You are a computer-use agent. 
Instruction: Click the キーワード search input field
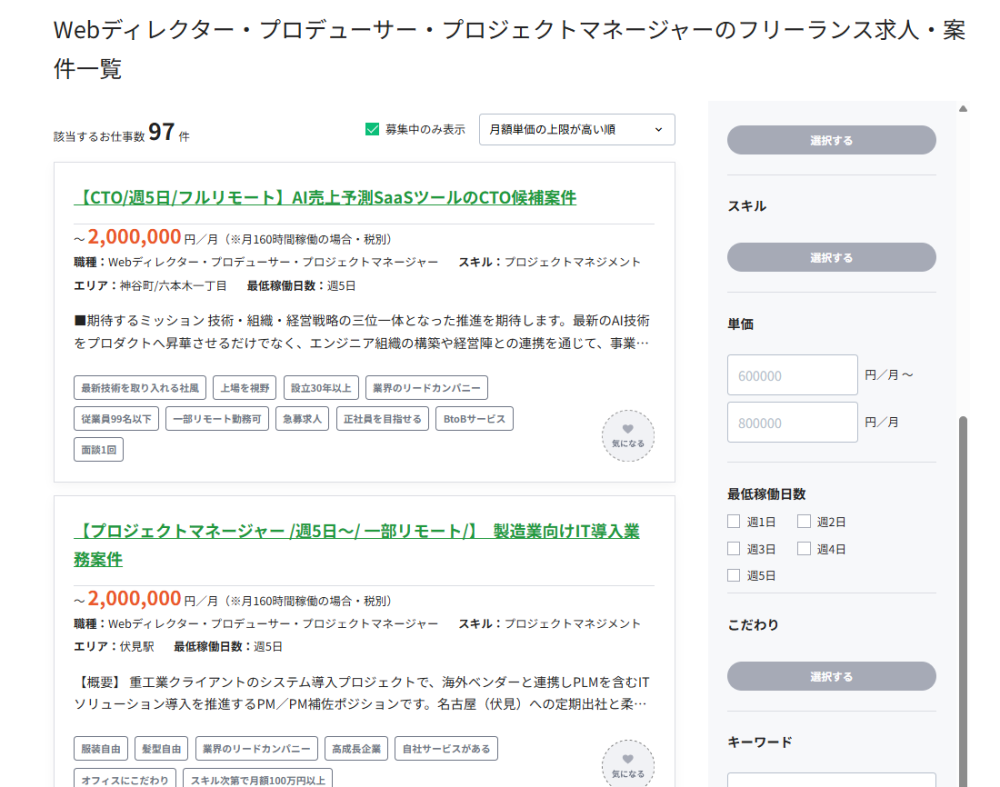[x=831, y=779]
